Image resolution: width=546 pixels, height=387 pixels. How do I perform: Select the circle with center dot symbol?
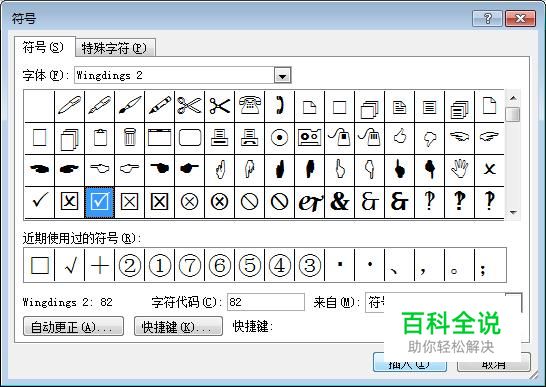pos(279,138)
